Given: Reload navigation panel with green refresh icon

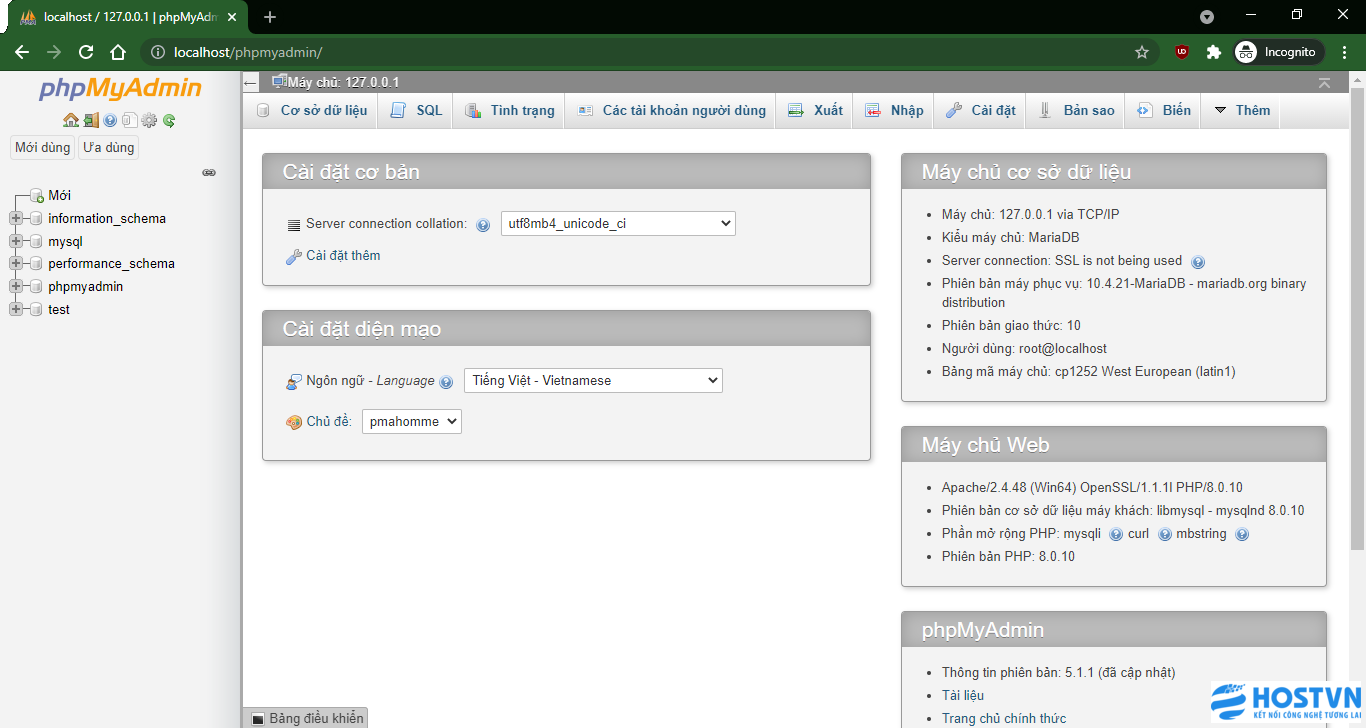Looking at the screenshot, I should click(x=169, y=120).
